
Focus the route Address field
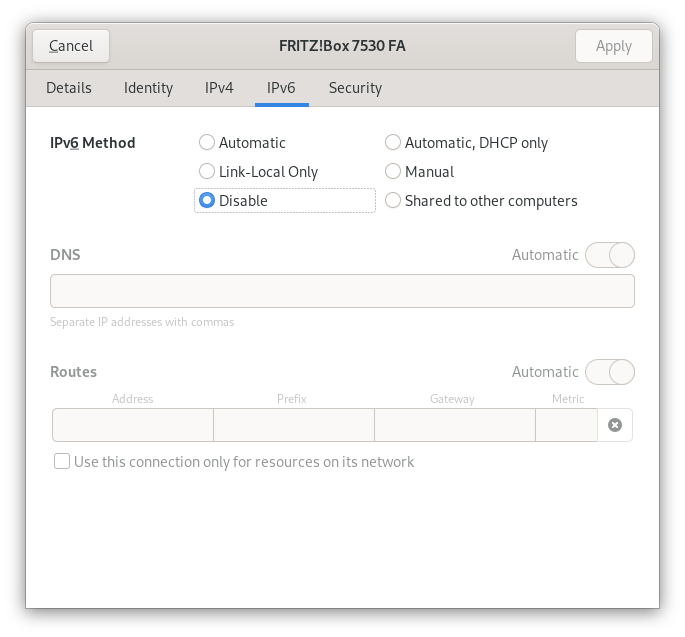[x=133, y=425]
